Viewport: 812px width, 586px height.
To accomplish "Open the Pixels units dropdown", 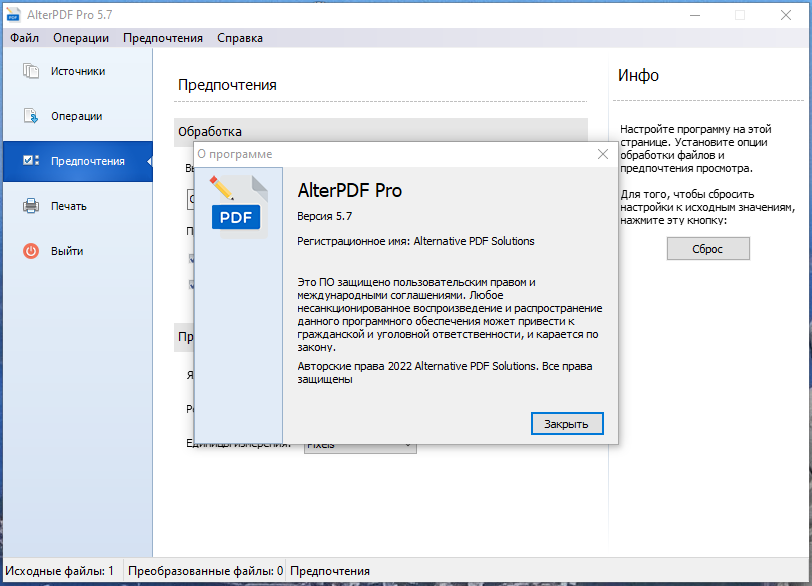I will click(360, 445).
